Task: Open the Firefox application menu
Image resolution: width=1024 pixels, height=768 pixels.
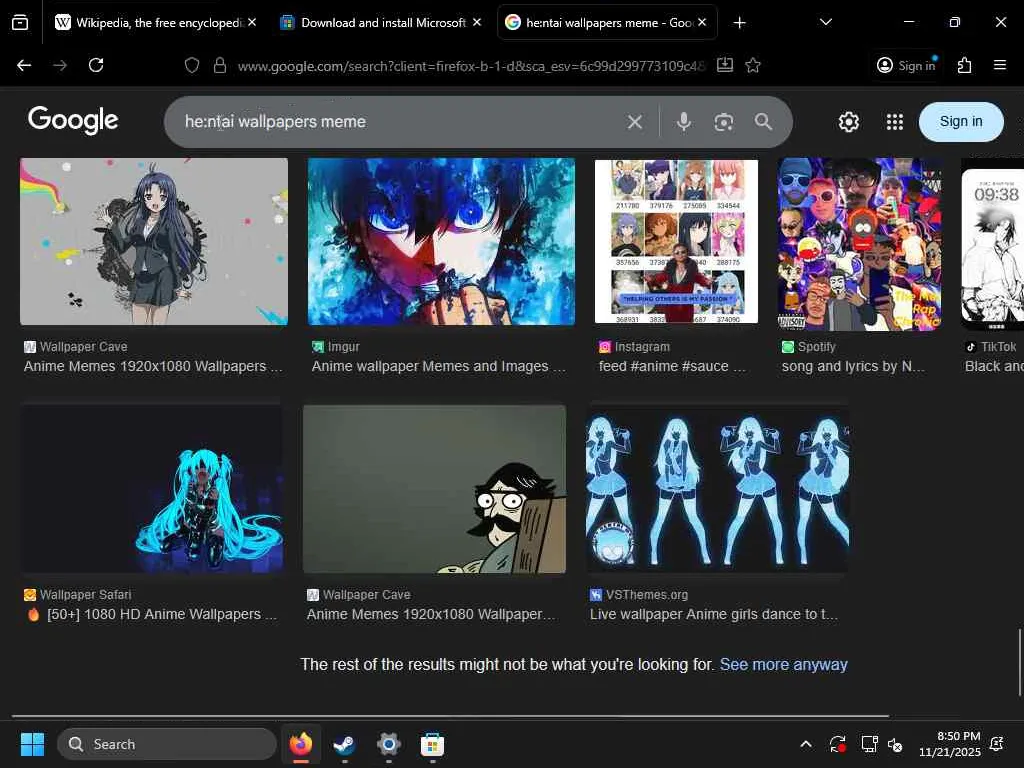Action: click(x=1000, y=65)
